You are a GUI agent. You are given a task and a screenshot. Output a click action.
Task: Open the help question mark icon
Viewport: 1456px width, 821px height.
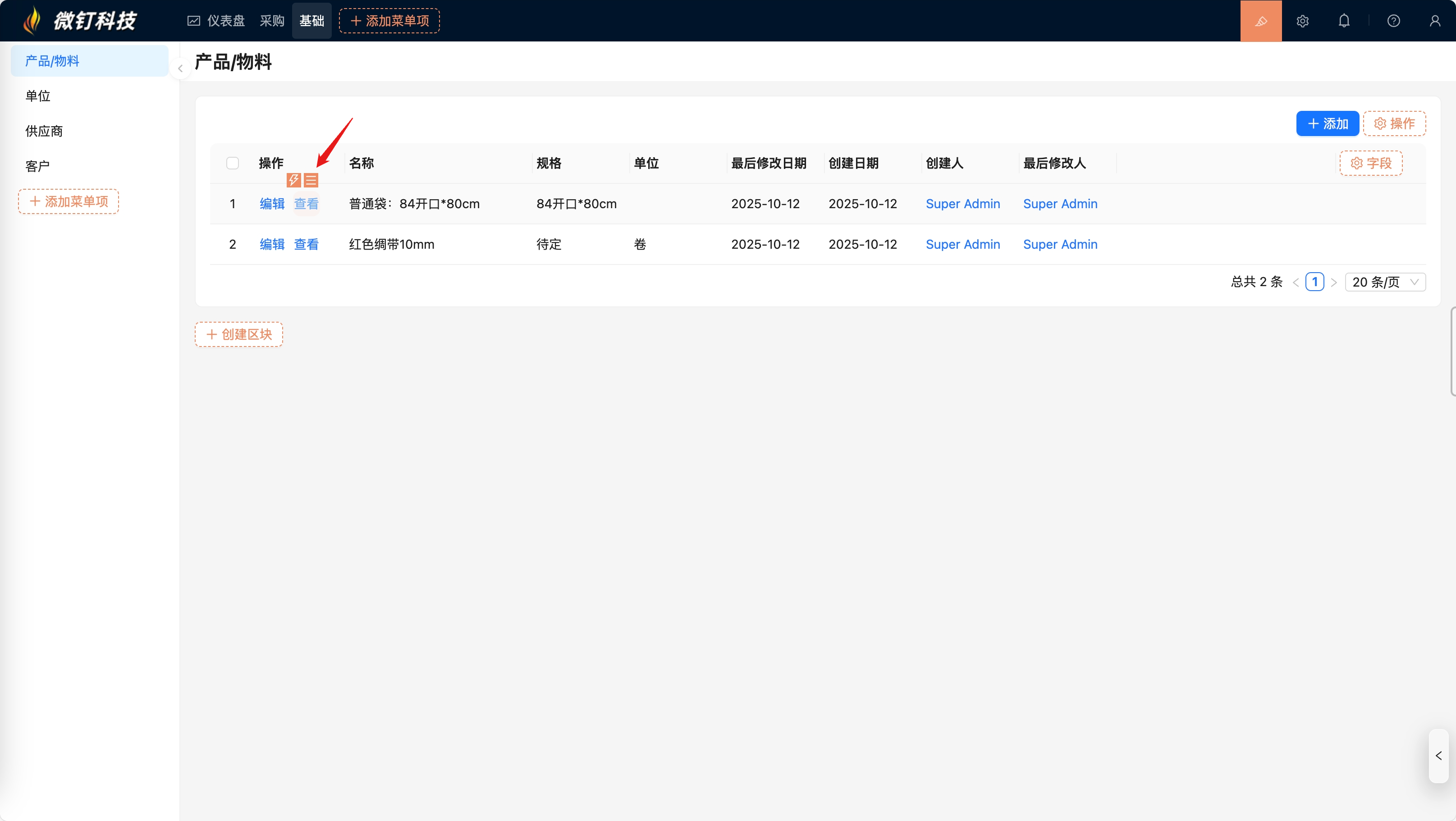(1393, 21)
